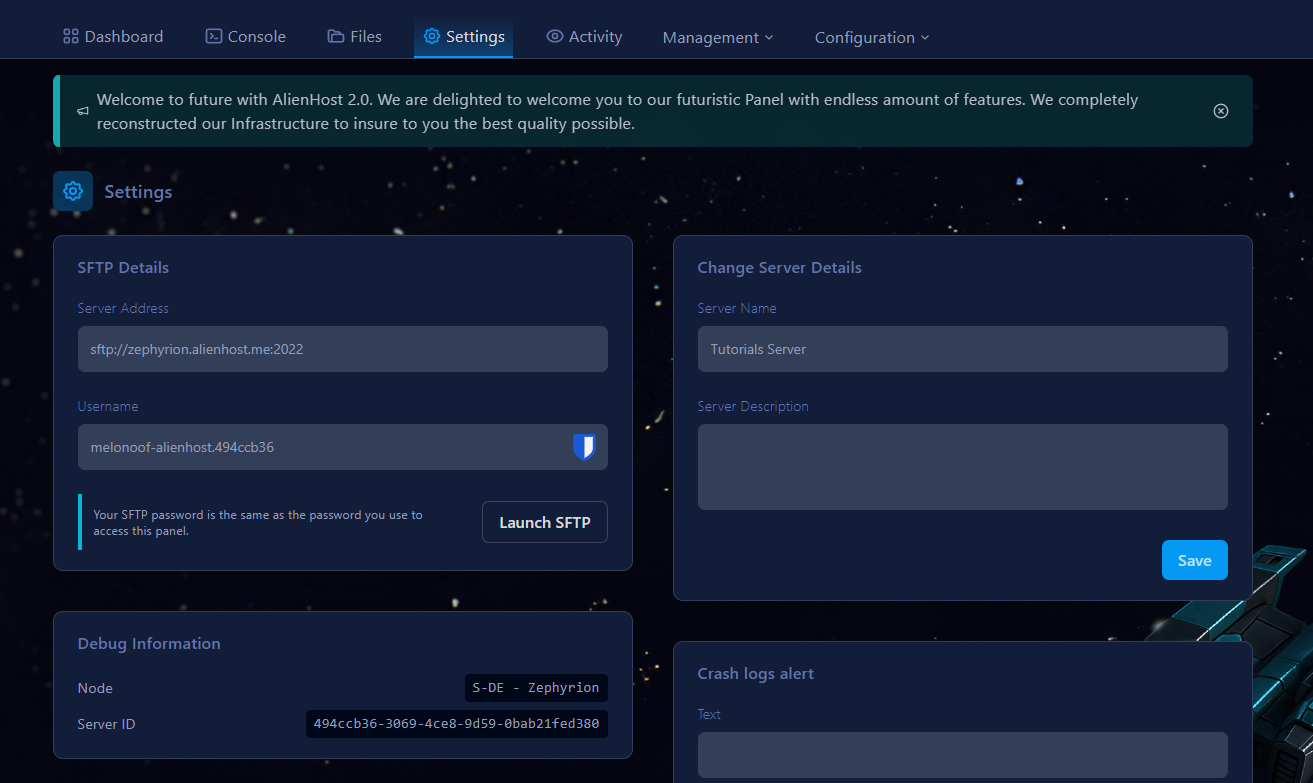Open the Dashboard tab

(x=113, y=36)
